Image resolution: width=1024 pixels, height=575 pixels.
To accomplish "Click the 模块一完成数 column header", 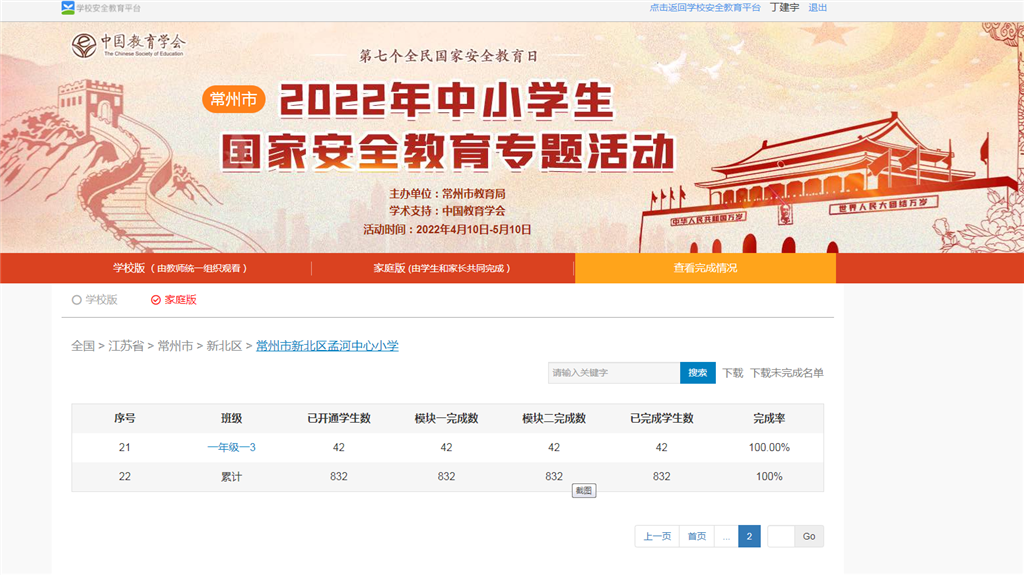I will [447, 418].
